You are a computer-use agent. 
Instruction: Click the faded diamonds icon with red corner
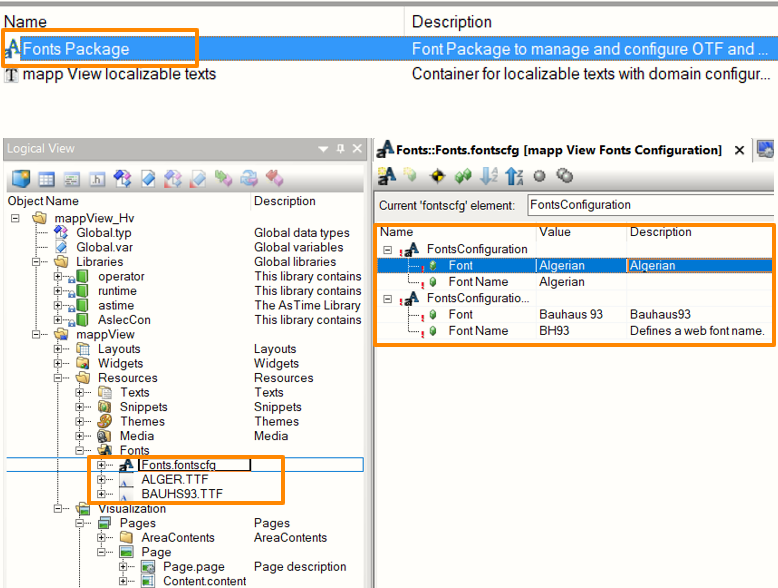tap(173, 179)
